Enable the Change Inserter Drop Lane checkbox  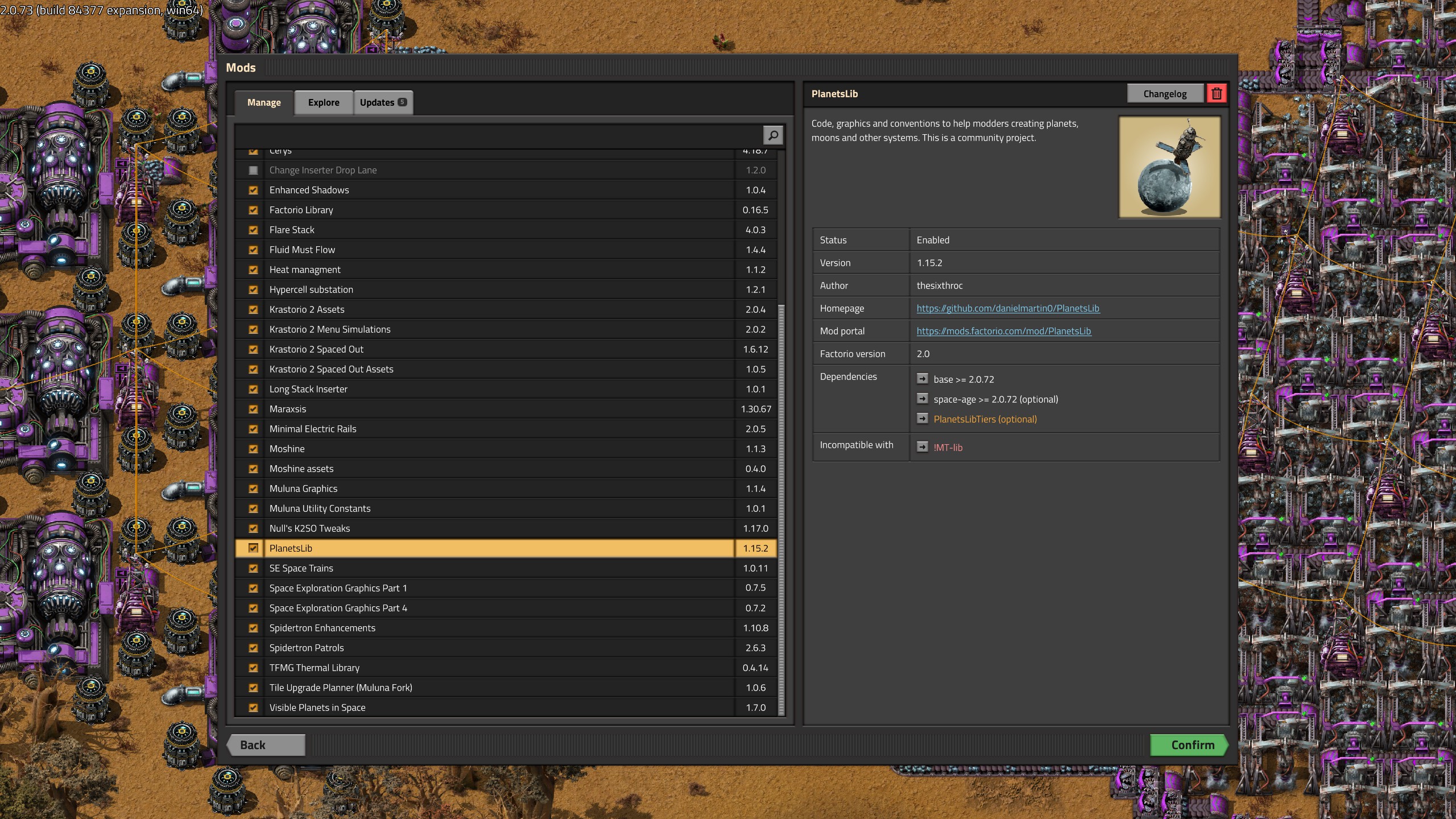tap(253, 170)
